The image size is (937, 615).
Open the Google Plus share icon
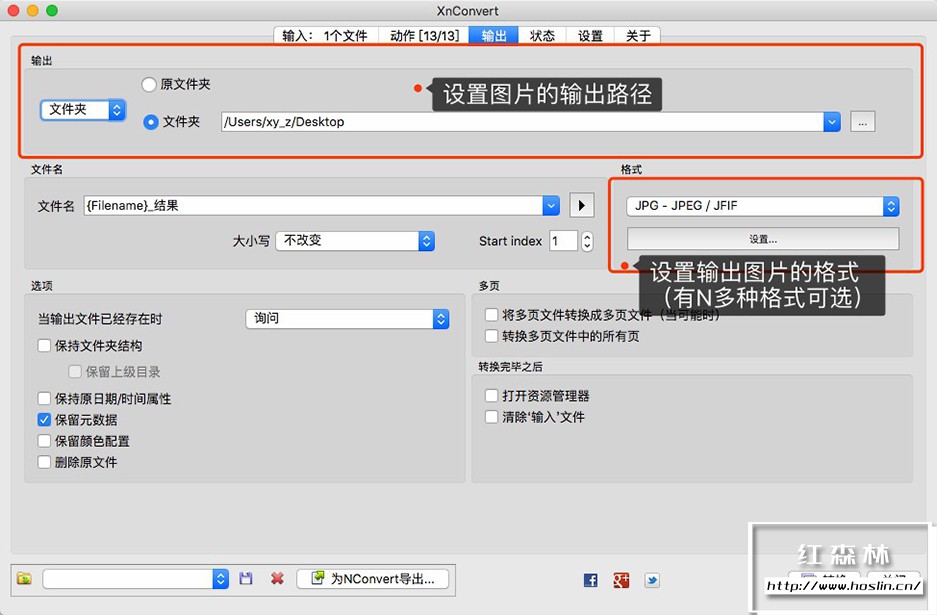pos(621,580)
